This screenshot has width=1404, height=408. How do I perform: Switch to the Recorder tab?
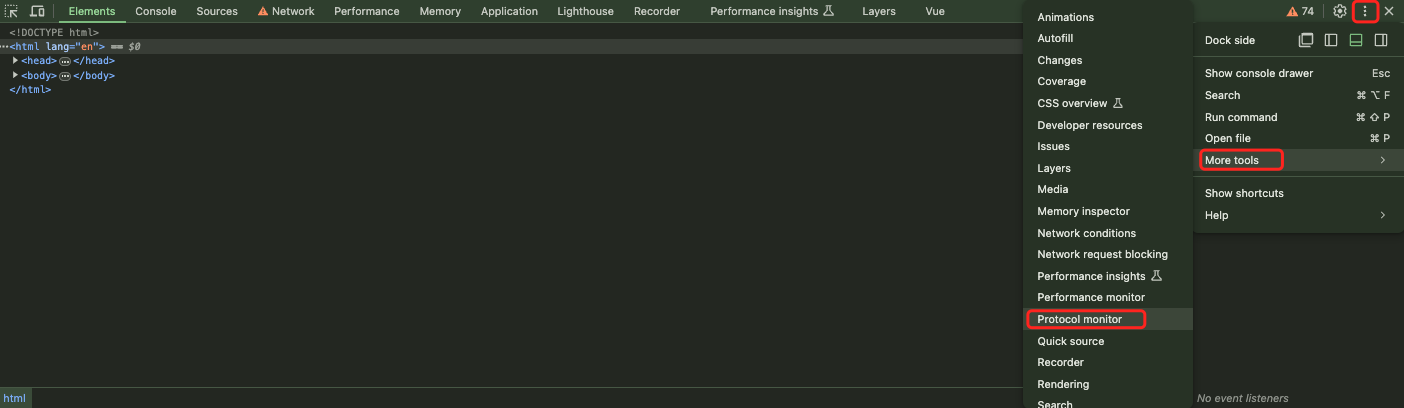657,11
